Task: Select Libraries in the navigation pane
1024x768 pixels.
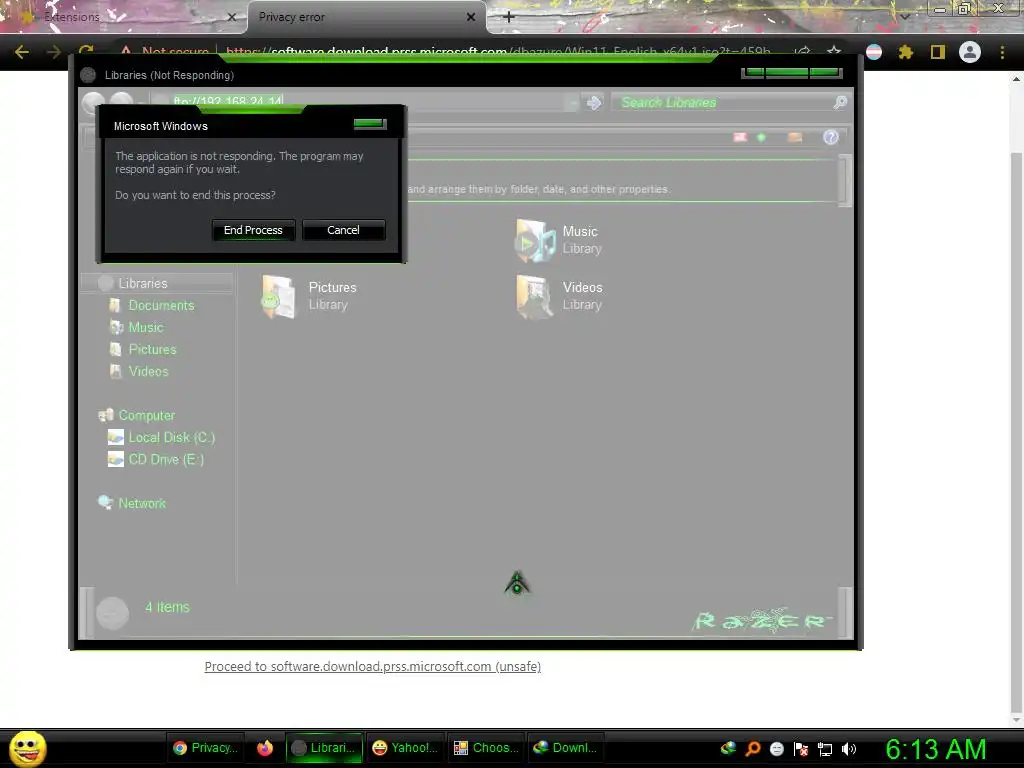Action: click(x=142, y=283)
